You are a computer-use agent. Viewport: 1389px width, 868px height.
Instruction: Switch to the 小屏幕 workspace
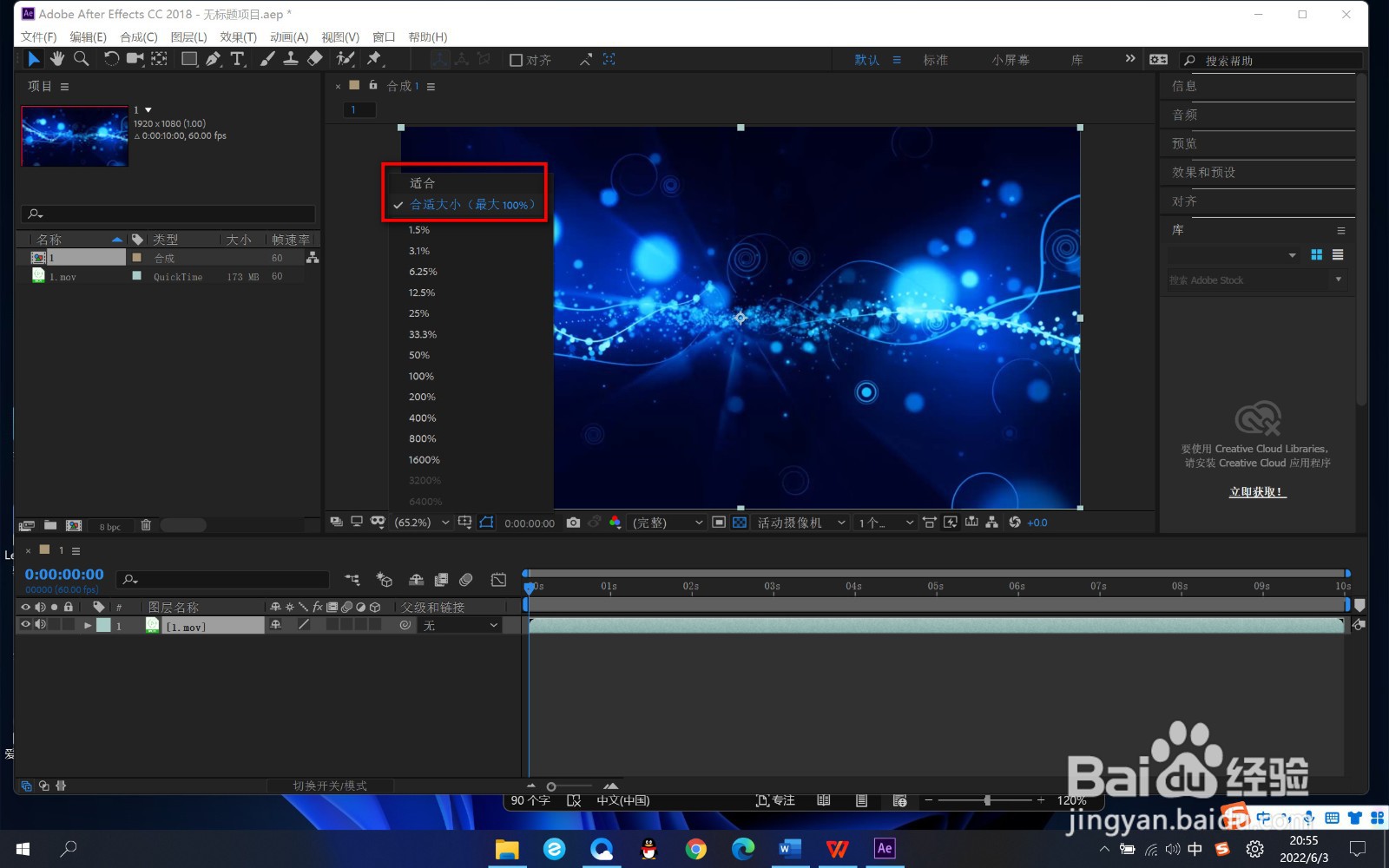1010,60
